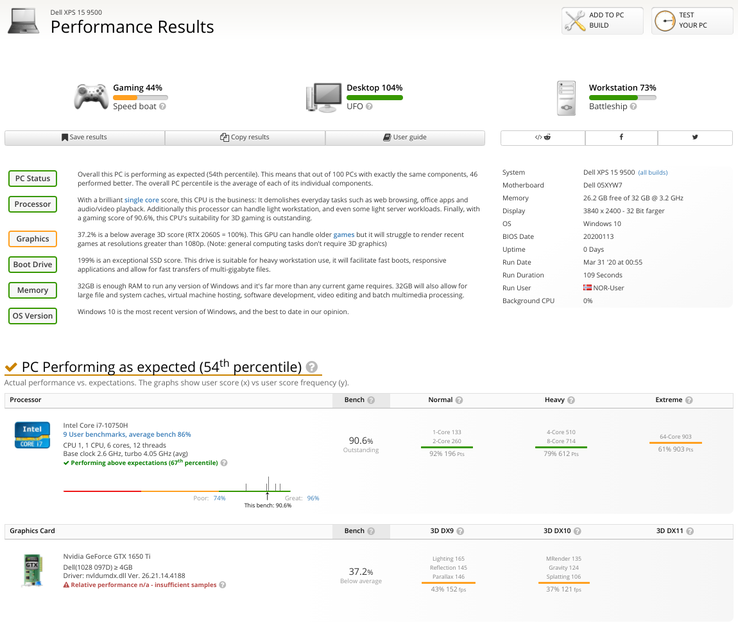
Task: Click the Intel Core i7-10750H name
Action: (x=96, y=425)
